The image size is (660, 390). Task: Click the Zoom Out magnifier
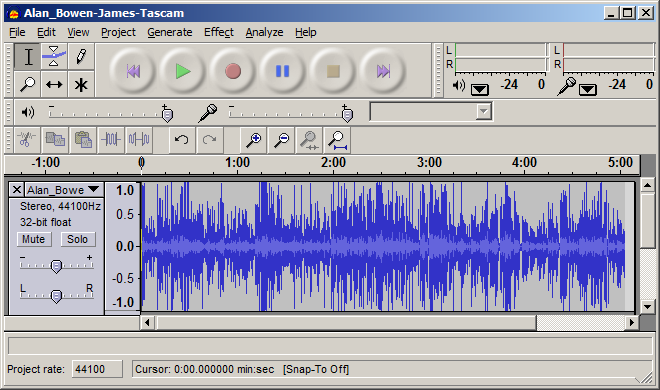point(282,140)
